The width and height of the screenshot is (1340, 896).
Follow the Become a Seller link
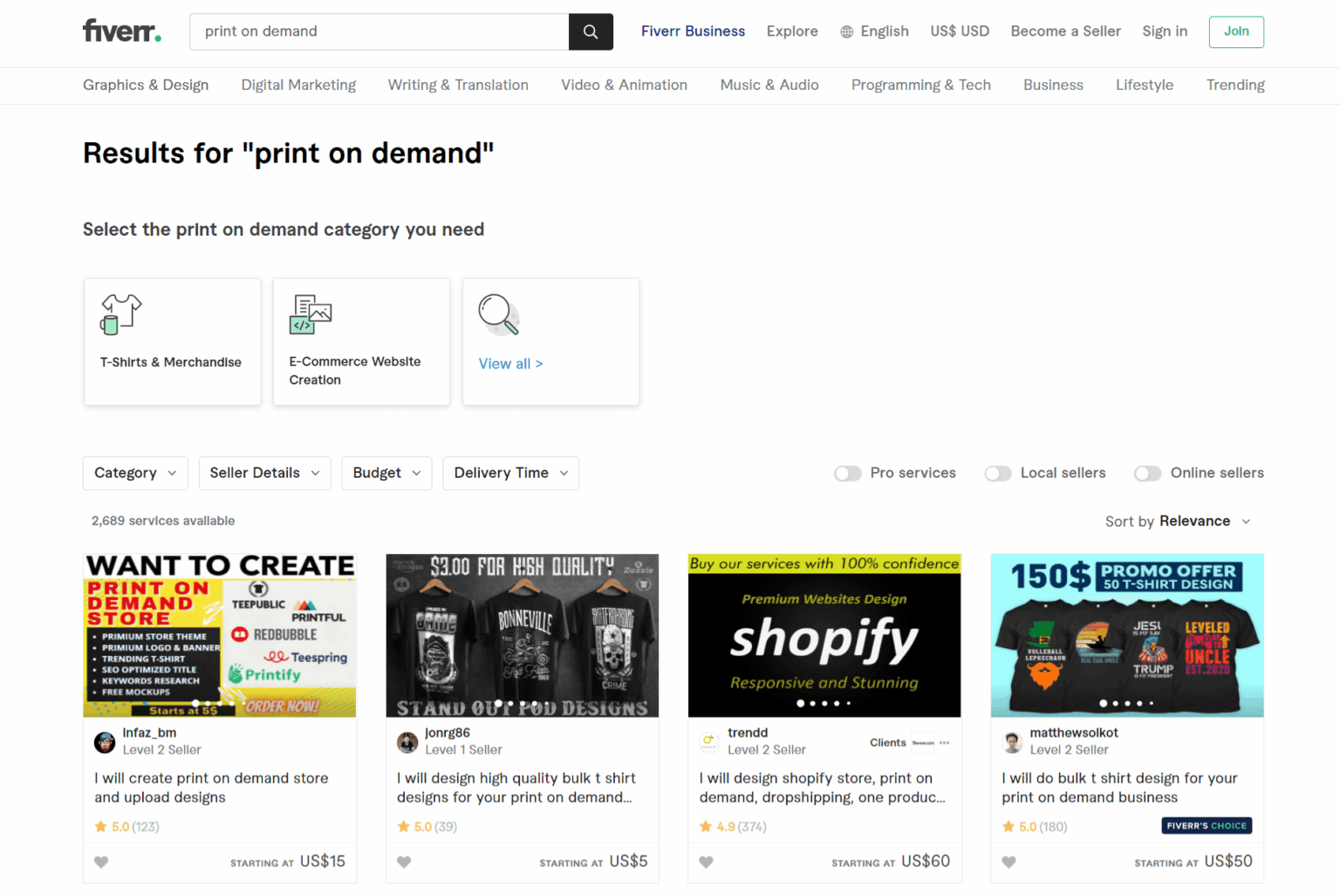(x=1065, y=31)
